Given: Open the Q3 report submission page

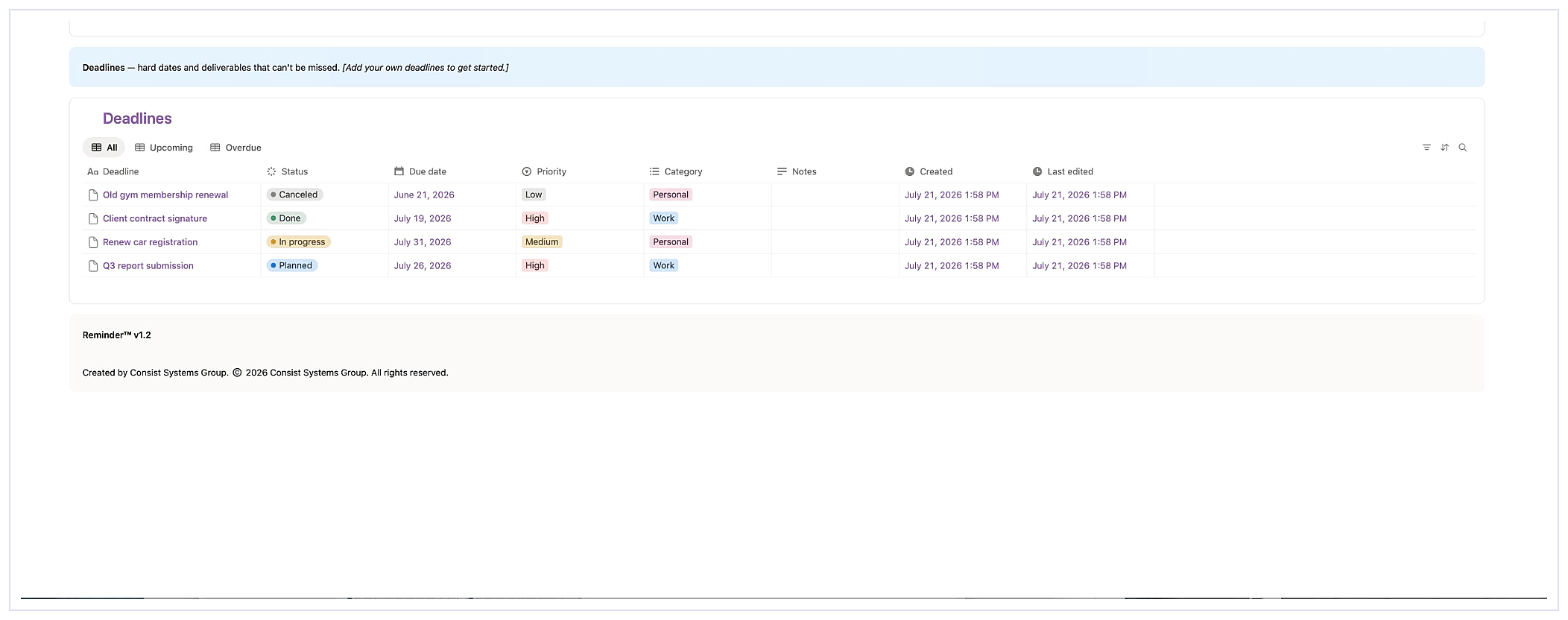Looking at the screenshot, I should coord(148,266).
